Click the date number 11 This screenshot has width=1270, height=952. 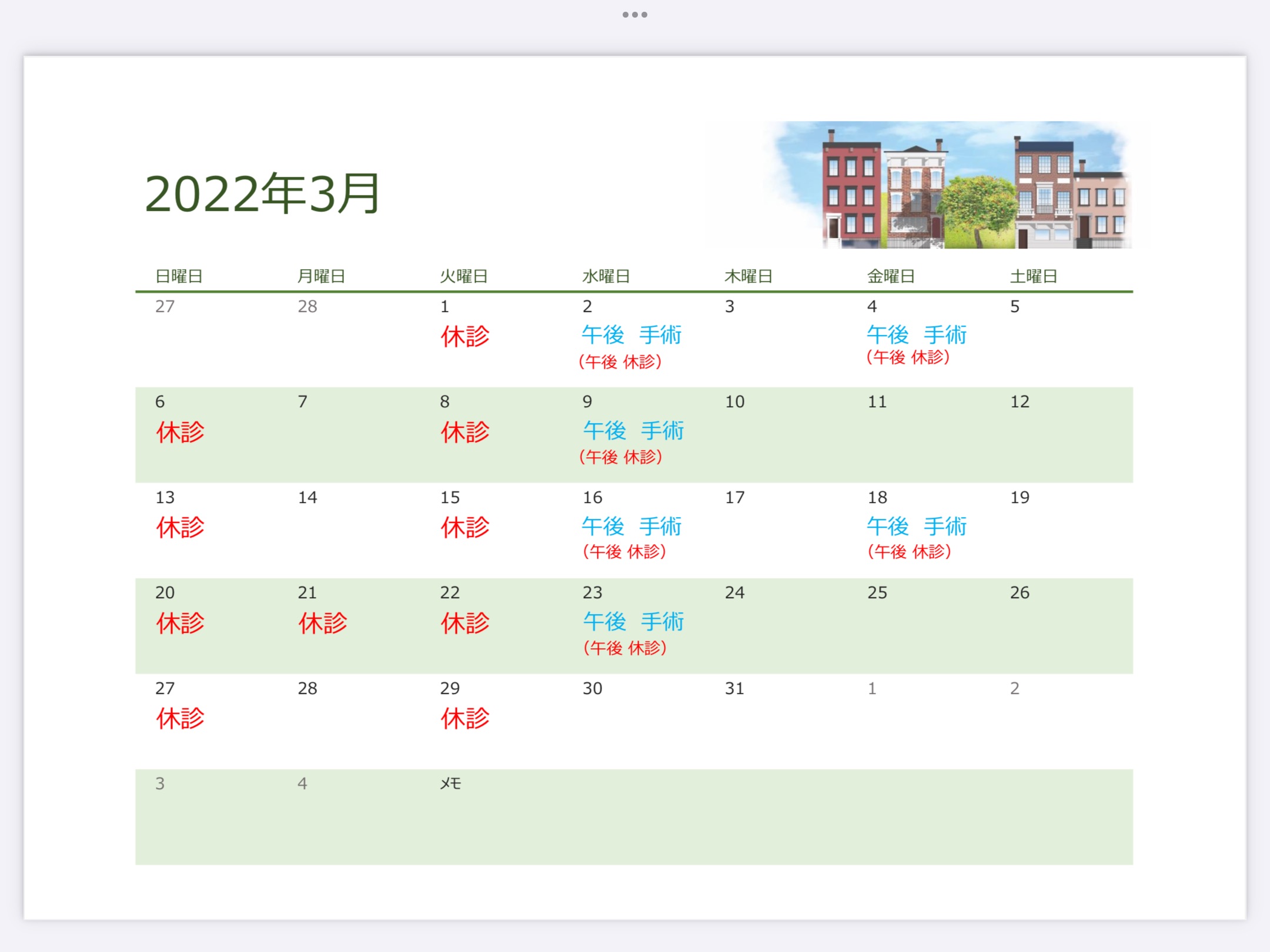pyautogui.click(x=877, y=401)
